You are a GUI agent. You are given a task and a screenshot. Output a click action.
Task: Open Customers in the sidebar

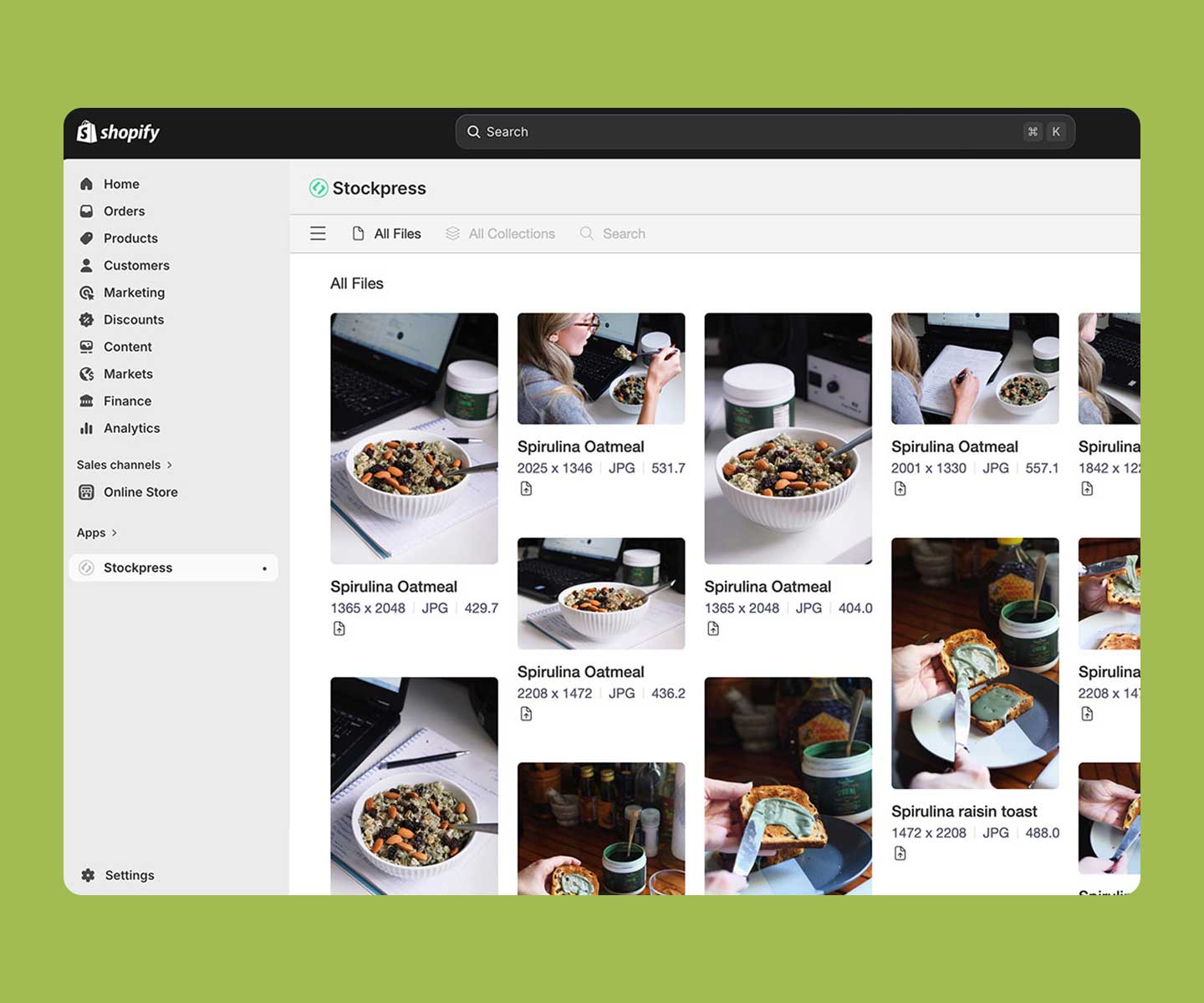(136, 266)
